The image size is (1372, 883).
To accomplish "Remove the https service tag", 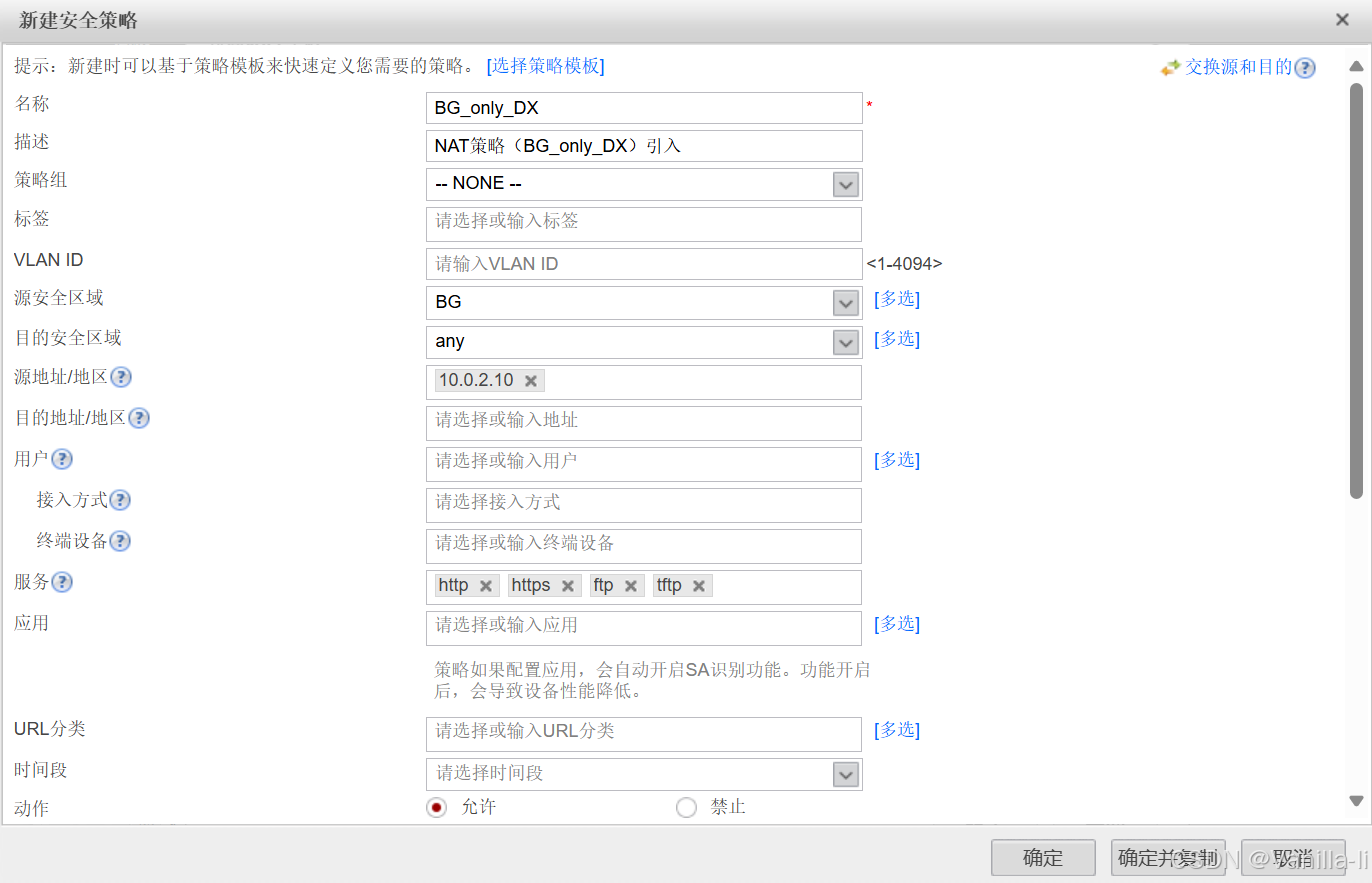I will click(568, 586).
